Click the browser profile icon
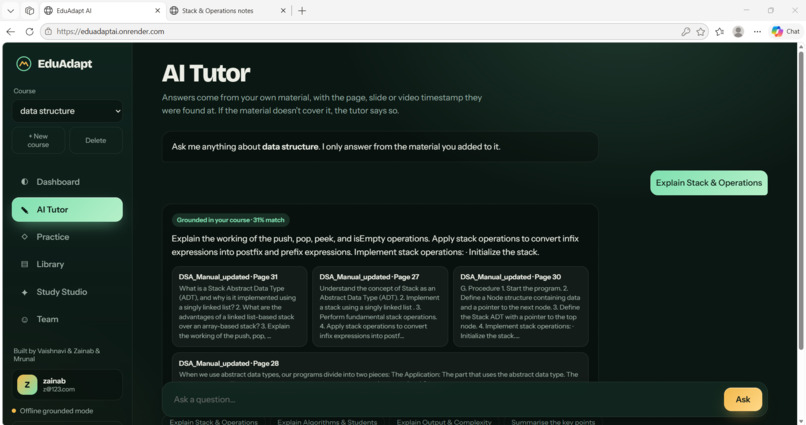Image resolution: width=806 pixels, height=425 pixels. coord(738,31)
